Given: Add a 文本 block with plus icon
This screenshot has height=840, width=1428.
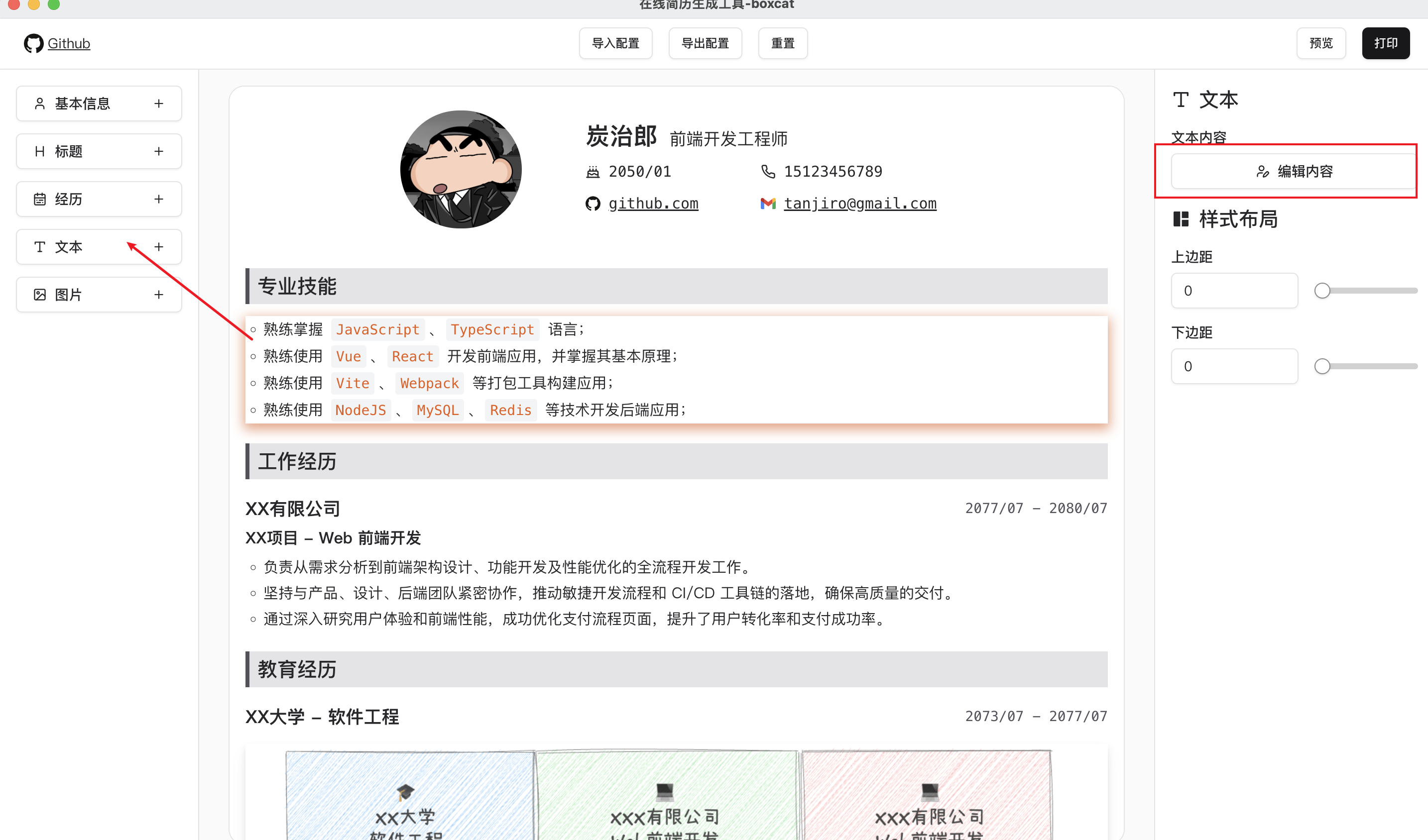Looking at the screenshot, I should point(159,246).
